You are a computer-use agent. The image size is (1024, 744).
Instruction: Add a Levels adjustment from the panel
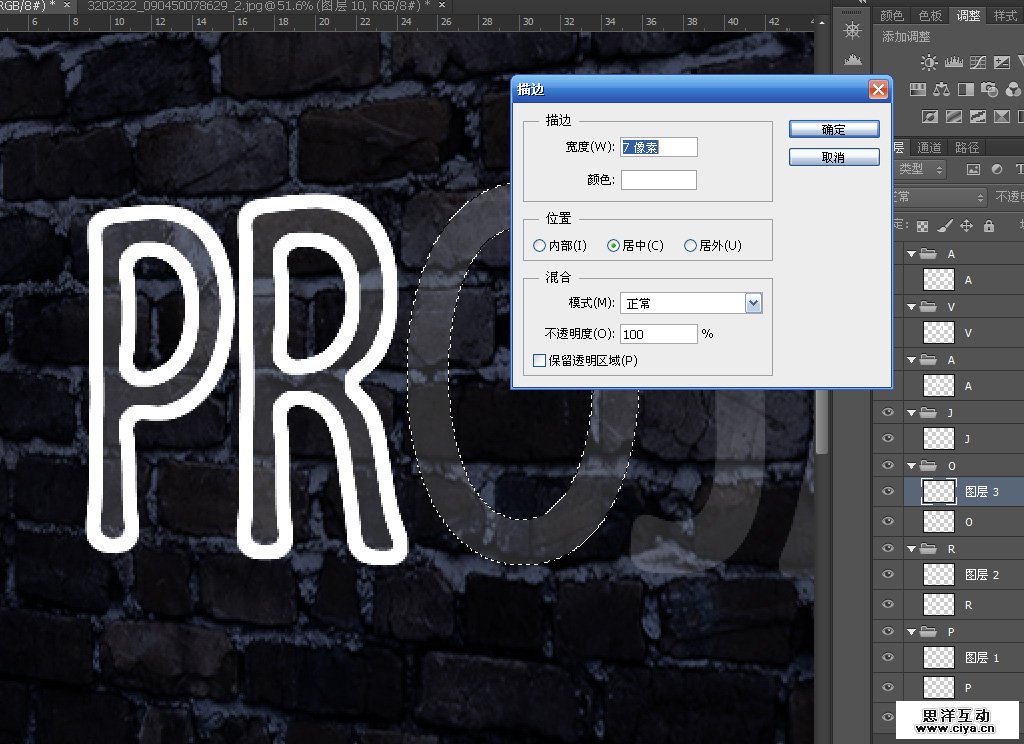point(951,63)
